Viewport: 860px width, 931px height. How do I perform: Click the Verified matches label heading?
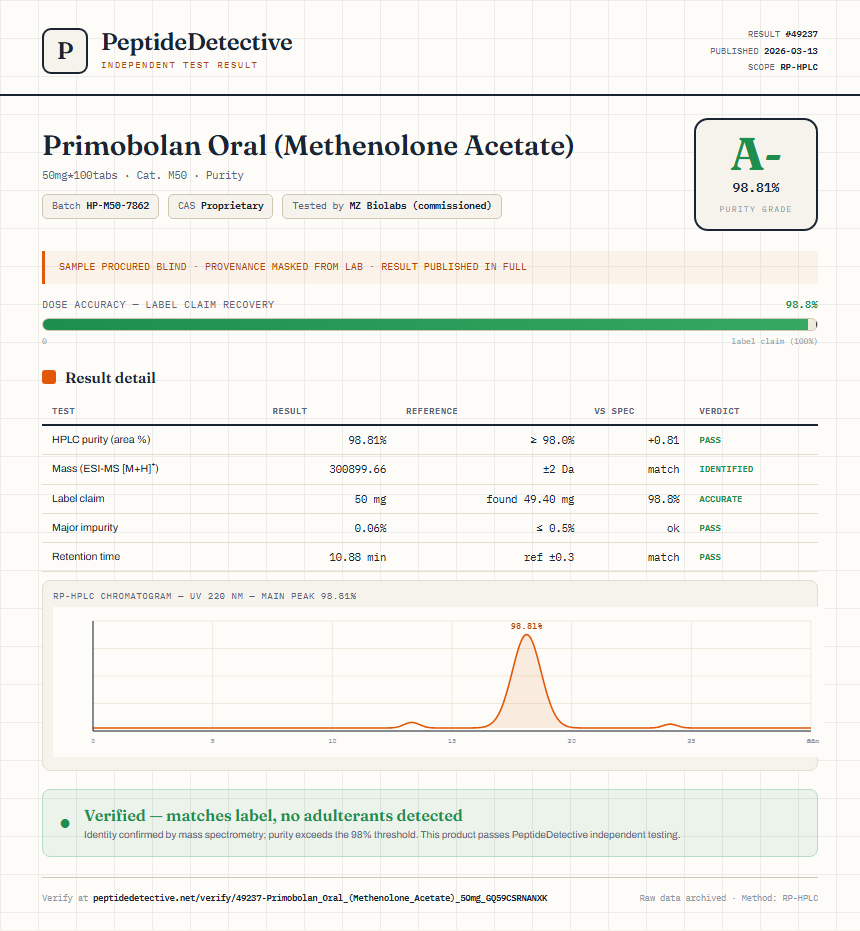[x=273, y=815]
